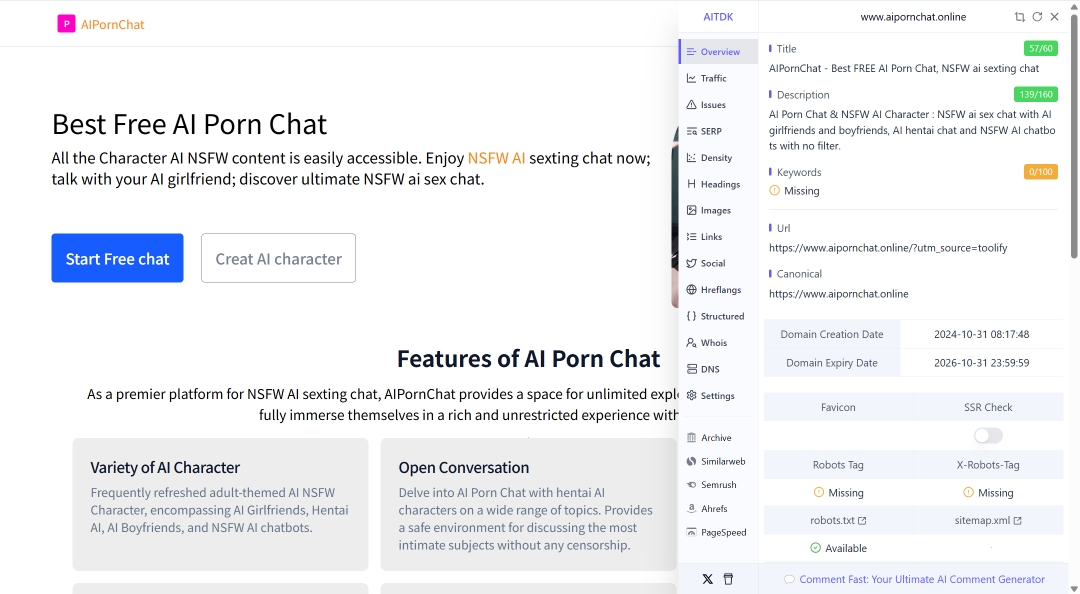This screenshot has width=1080, height=594.
Task: Click the panel's vertical scrollbar
Action: [1074, 138]
